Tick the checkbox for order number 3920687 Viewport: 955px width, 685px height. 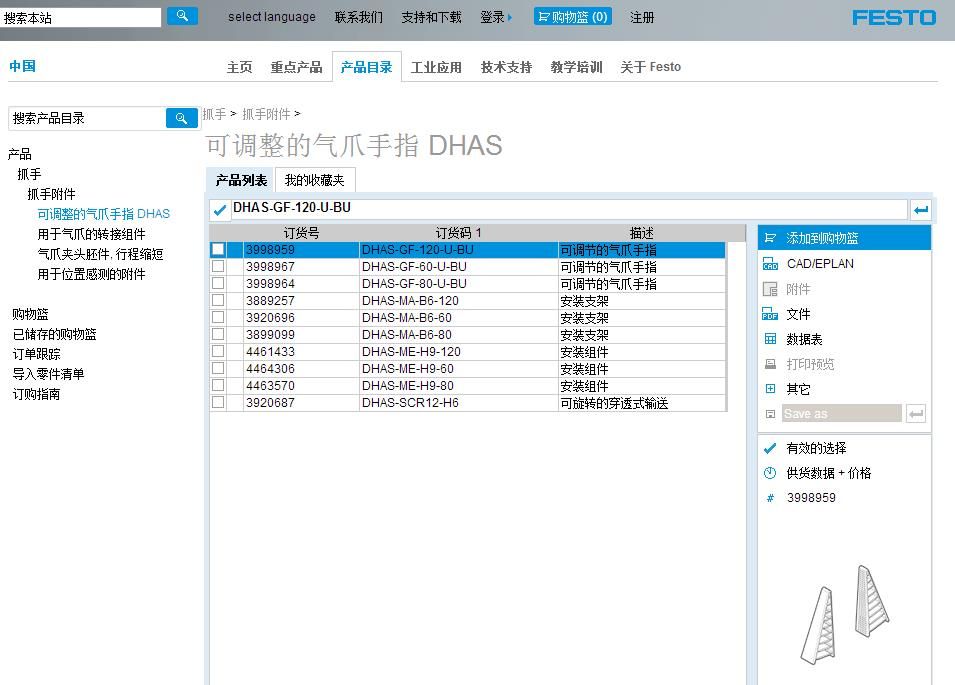click(218, 402)
